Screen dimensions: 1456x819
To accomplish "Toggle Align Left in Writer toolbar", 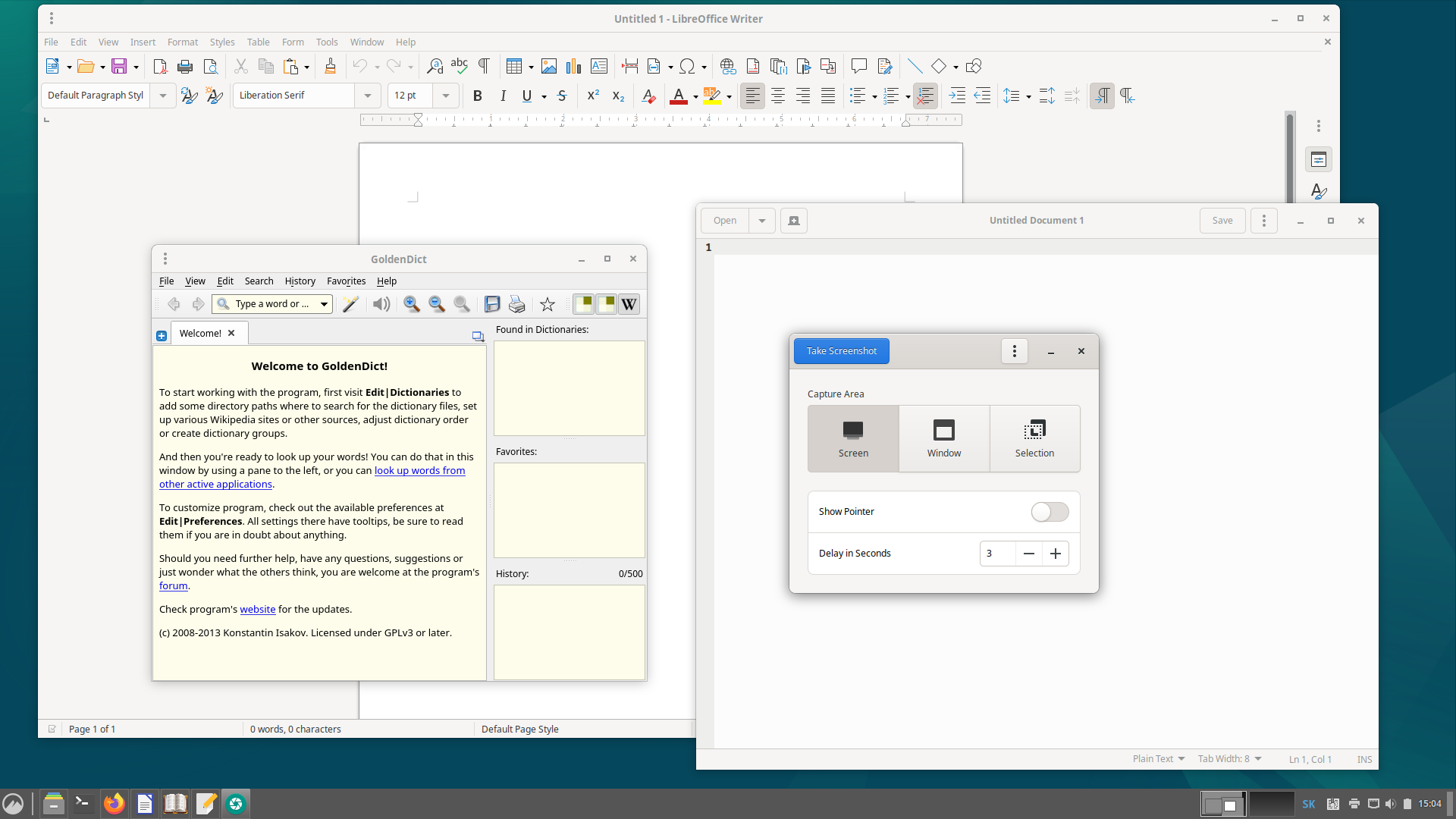I will click(752, 96).
